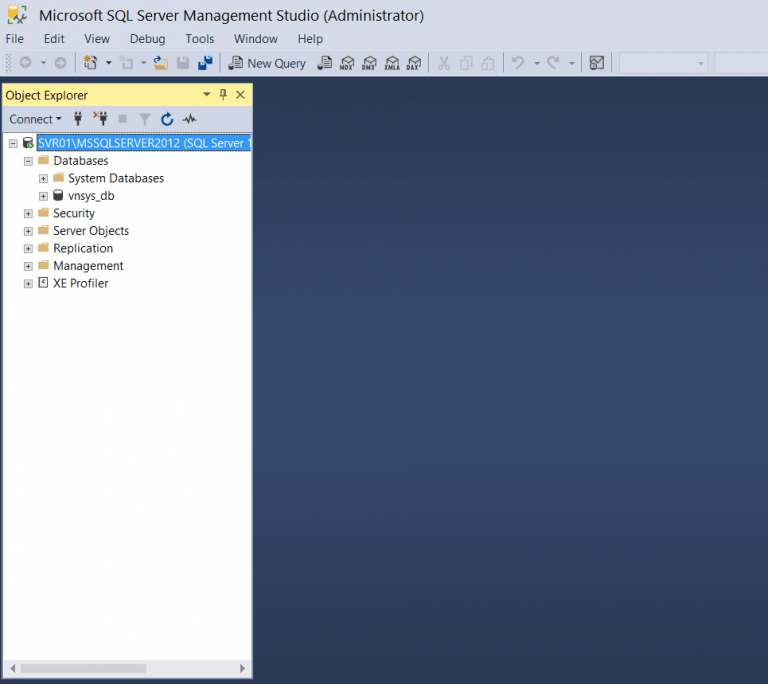Viewport: 768px width, 684px height.
Task: Expand the Security folder
Action: 28,214
